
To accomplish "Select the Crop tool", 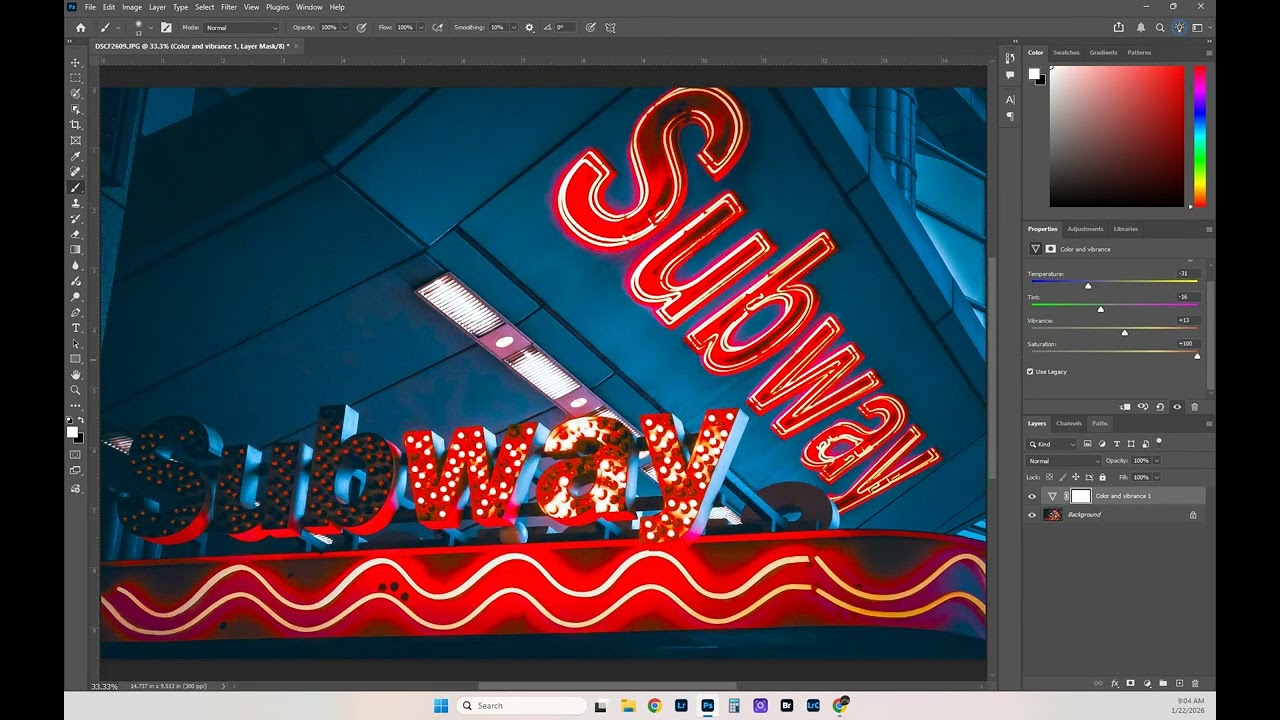I will pyautogui.click(x=75, y=125).
